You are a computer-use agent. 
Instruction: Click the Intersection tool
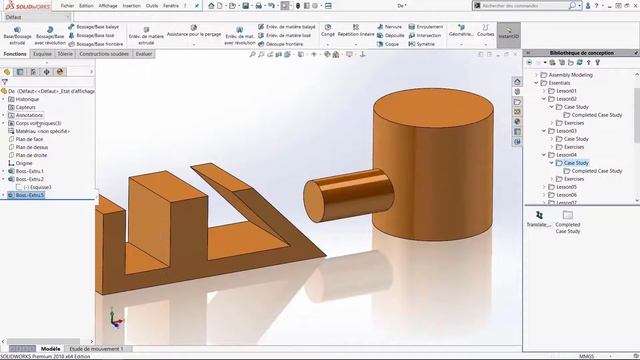click(425, 36)
